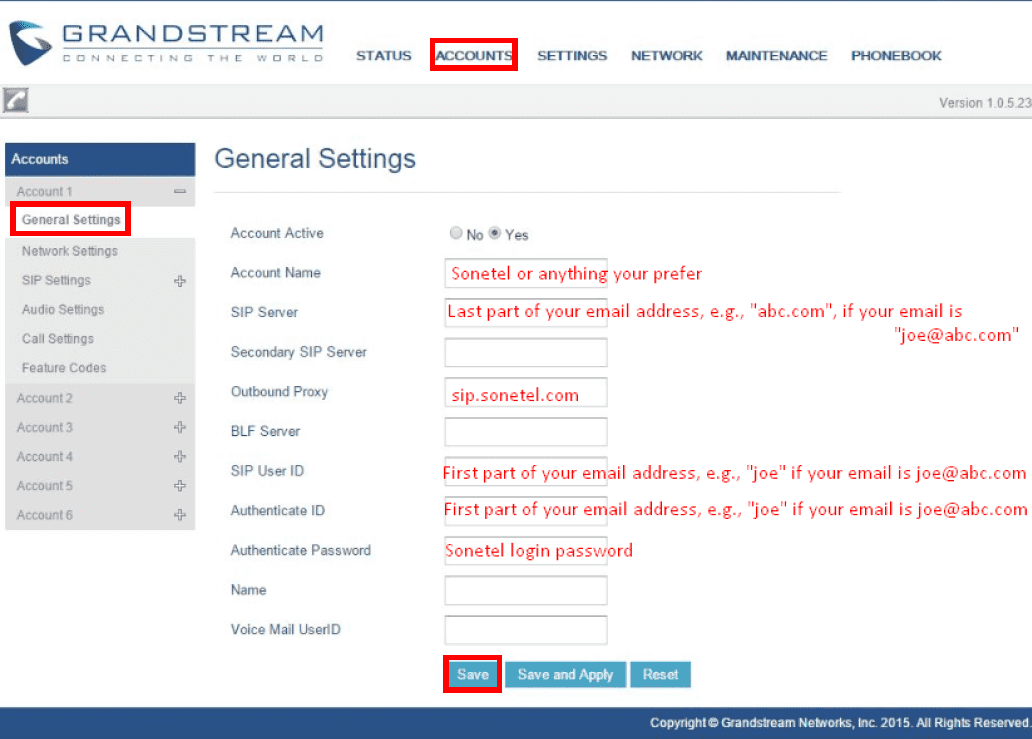The image size is (1032, 739).
Task: Click the Grandstream logo
Action: point(166,44)
